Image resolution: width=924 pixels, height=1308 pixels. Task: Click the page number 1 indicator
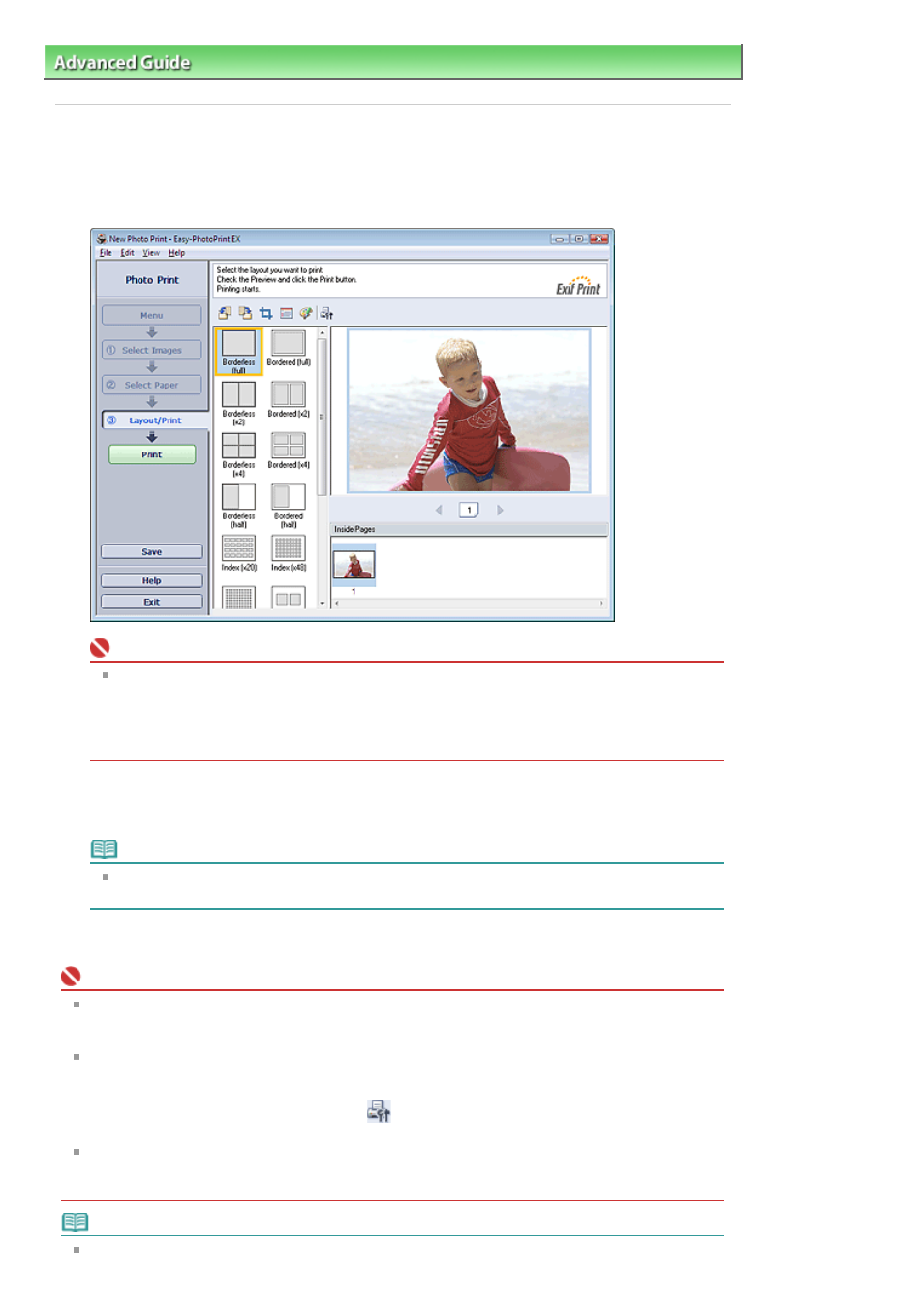469,510
